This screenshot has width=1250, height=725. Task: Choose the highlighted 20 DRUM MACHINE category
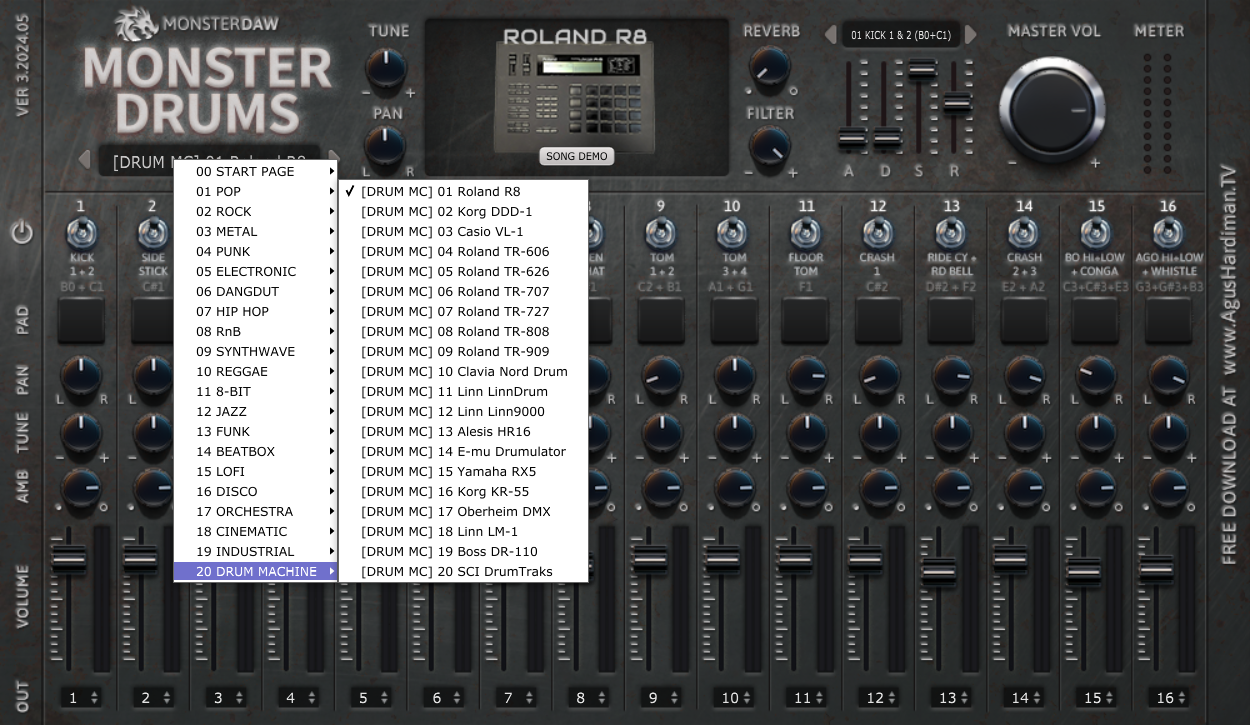point(256,571)
